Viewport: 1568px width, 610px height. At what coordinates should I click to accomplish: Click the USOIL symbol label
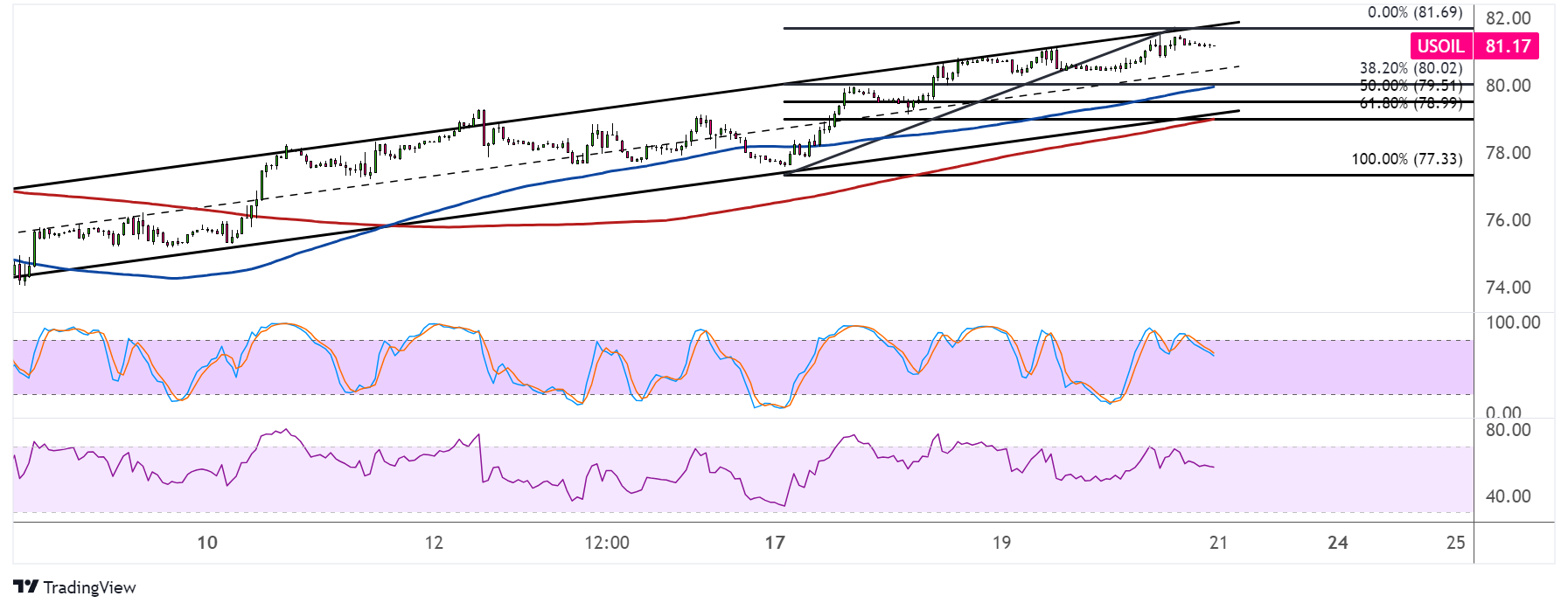click(1440, 46)
